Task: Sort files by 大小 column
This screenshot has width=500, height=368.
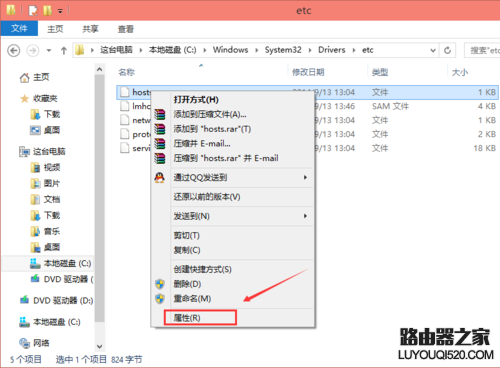Action: pos(460,72)
